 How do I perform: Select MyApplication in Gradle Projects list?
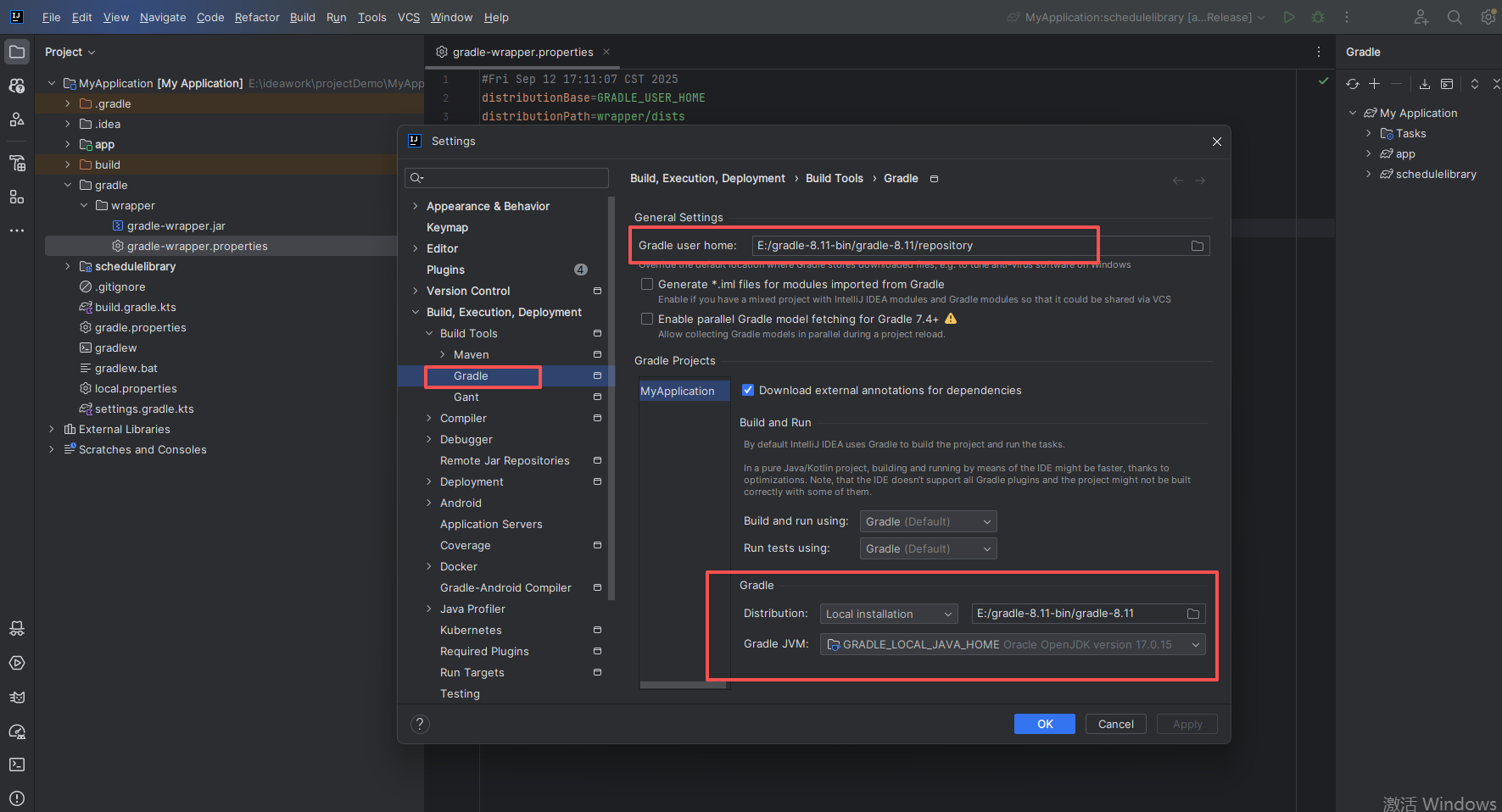(x=684, y=391)
